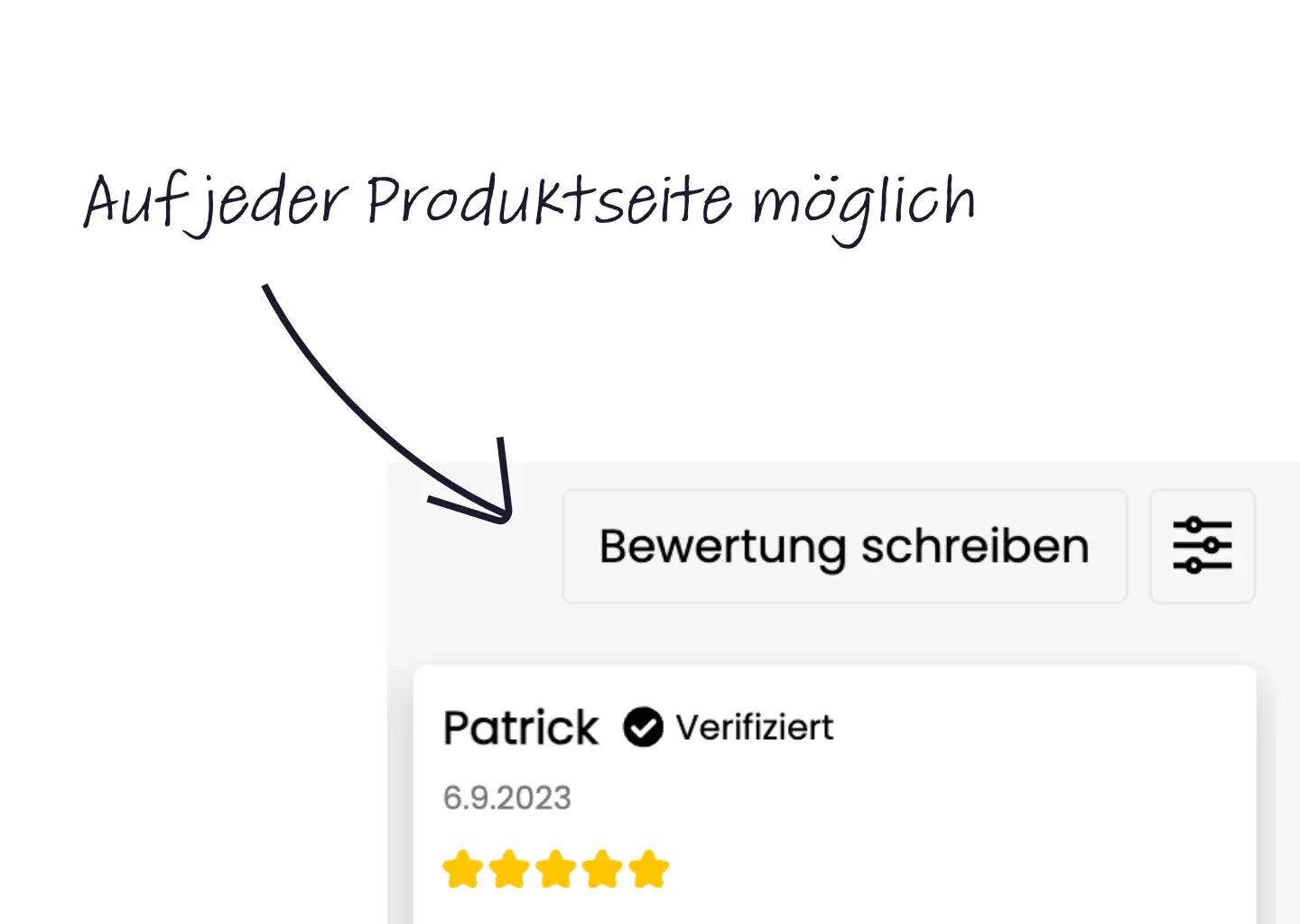This screenshot has height=924, width=1300.
Task: Select the first yellow rating star
Action: [x=463, y=870]
